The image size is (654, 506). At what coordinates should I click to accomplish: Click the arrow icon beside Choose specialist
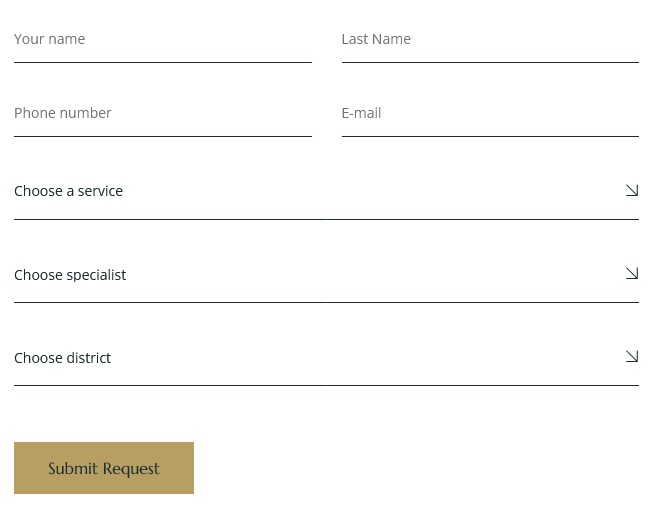(632, 273)
